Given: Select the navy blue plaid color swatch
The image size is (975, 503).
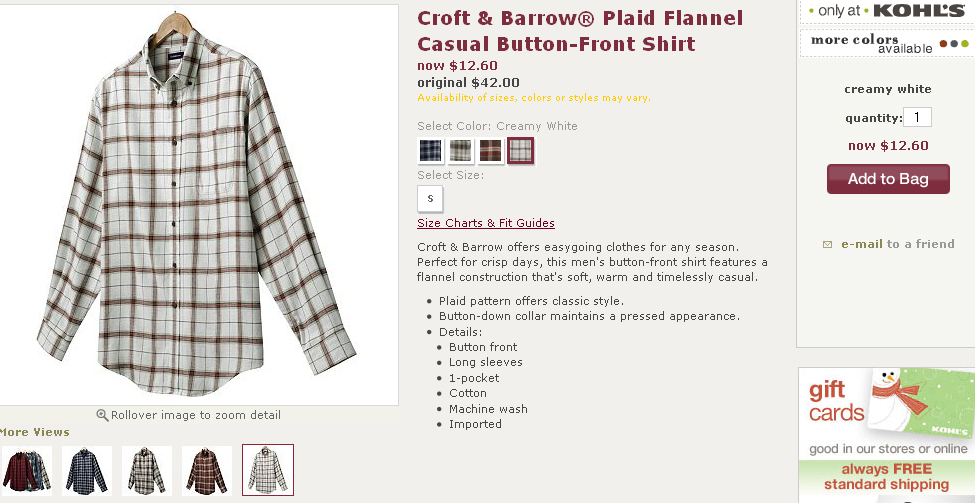Looking at the screenshot, I should pos(430,151).
